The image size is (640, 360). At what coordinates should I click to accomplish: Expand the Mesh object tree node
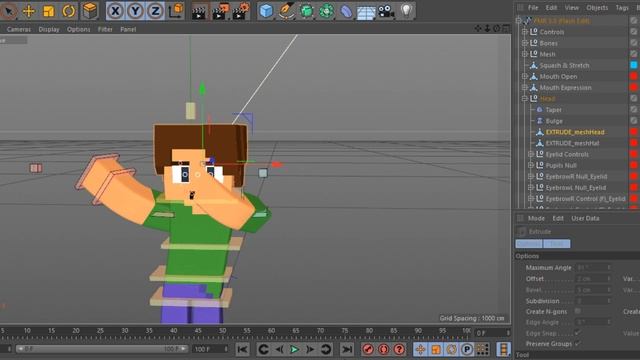(525, 54)
